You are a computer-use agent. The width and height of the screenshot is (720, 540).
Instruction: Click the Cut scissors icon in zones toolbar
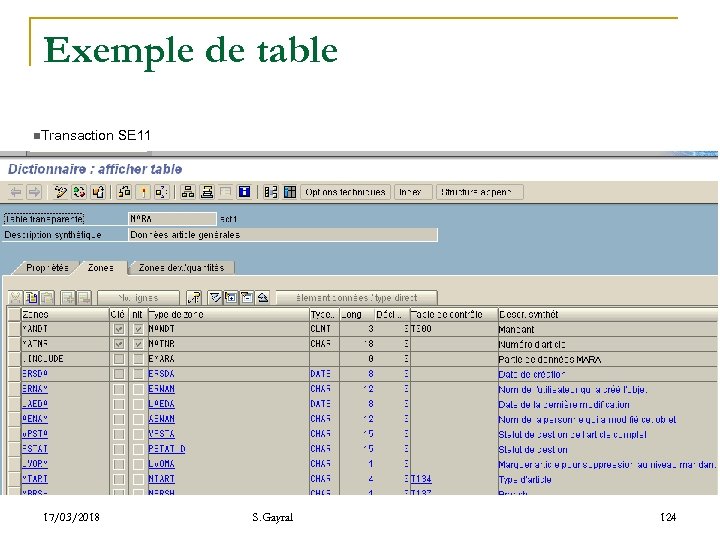16,298
